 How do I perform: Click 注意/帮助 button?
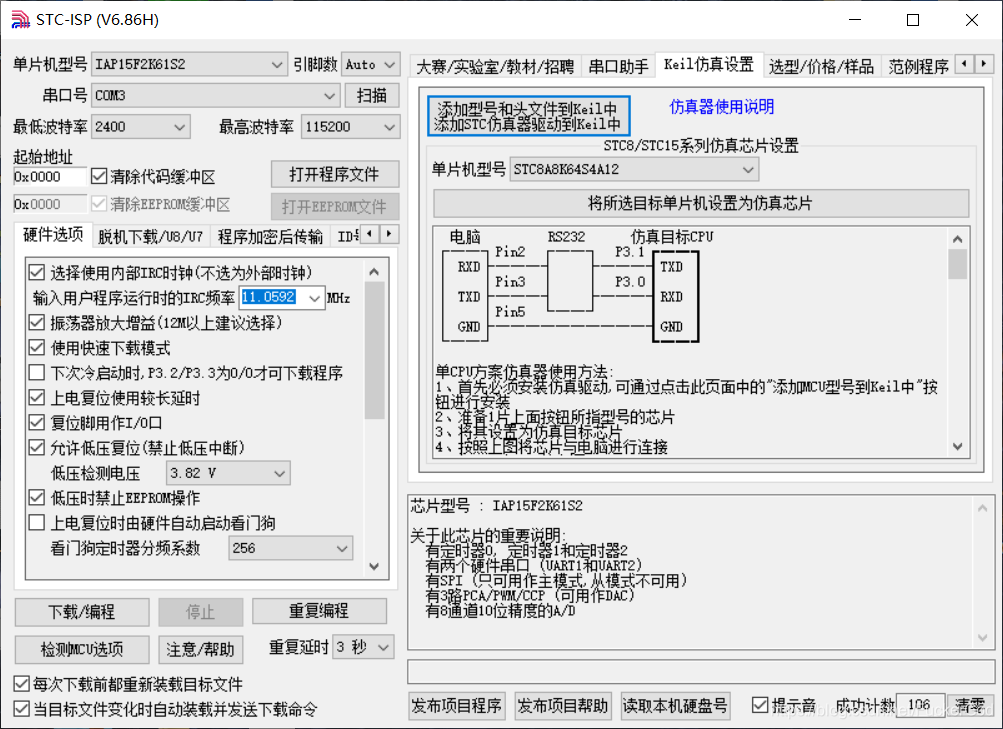[x=200, y=650]
